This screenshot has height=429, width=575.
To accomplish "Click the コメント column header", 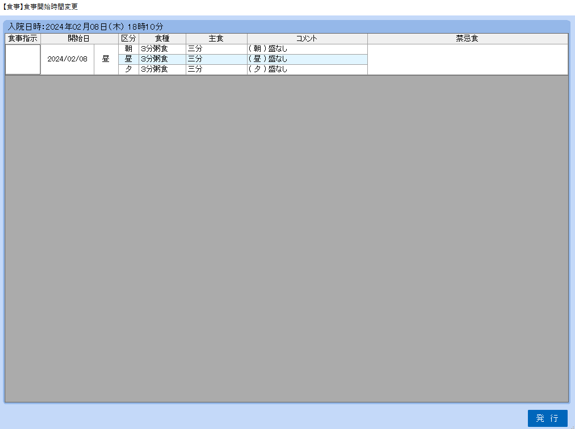I will click(307, 38).
